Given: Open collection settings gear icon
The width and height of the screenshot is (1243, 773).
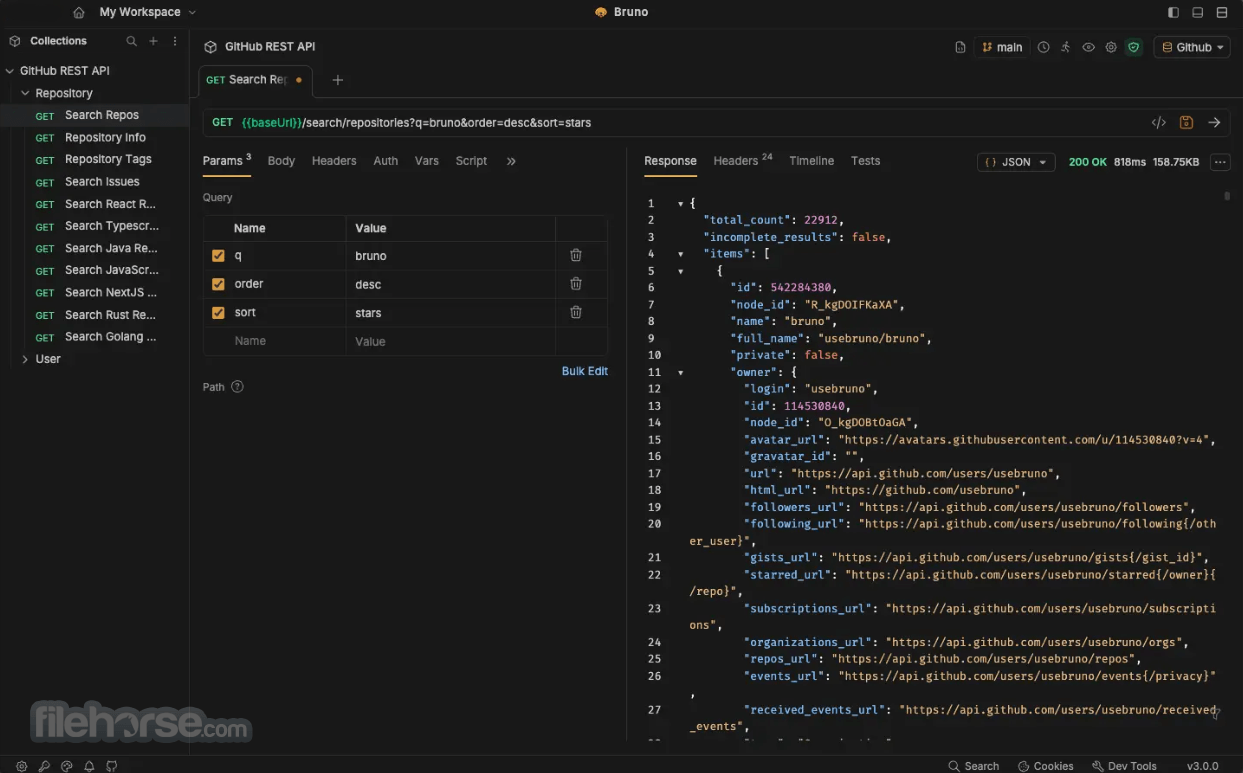Looking at the screenshot, I should (x=1111, y=47).
